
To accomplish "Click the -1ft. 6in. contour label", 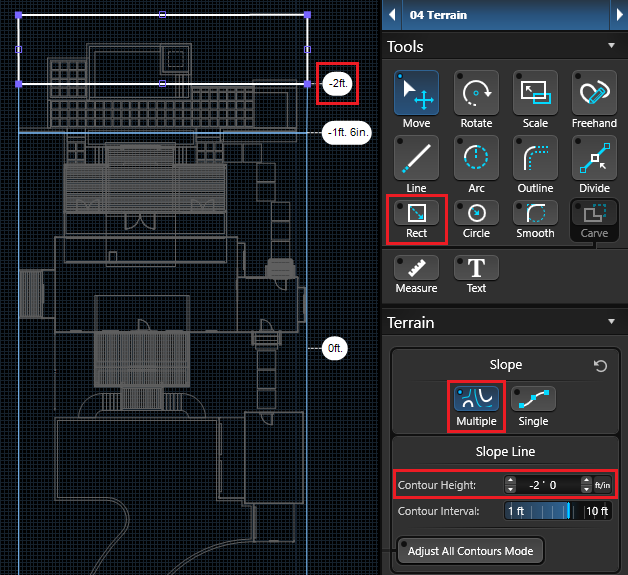I will (347, 133).
